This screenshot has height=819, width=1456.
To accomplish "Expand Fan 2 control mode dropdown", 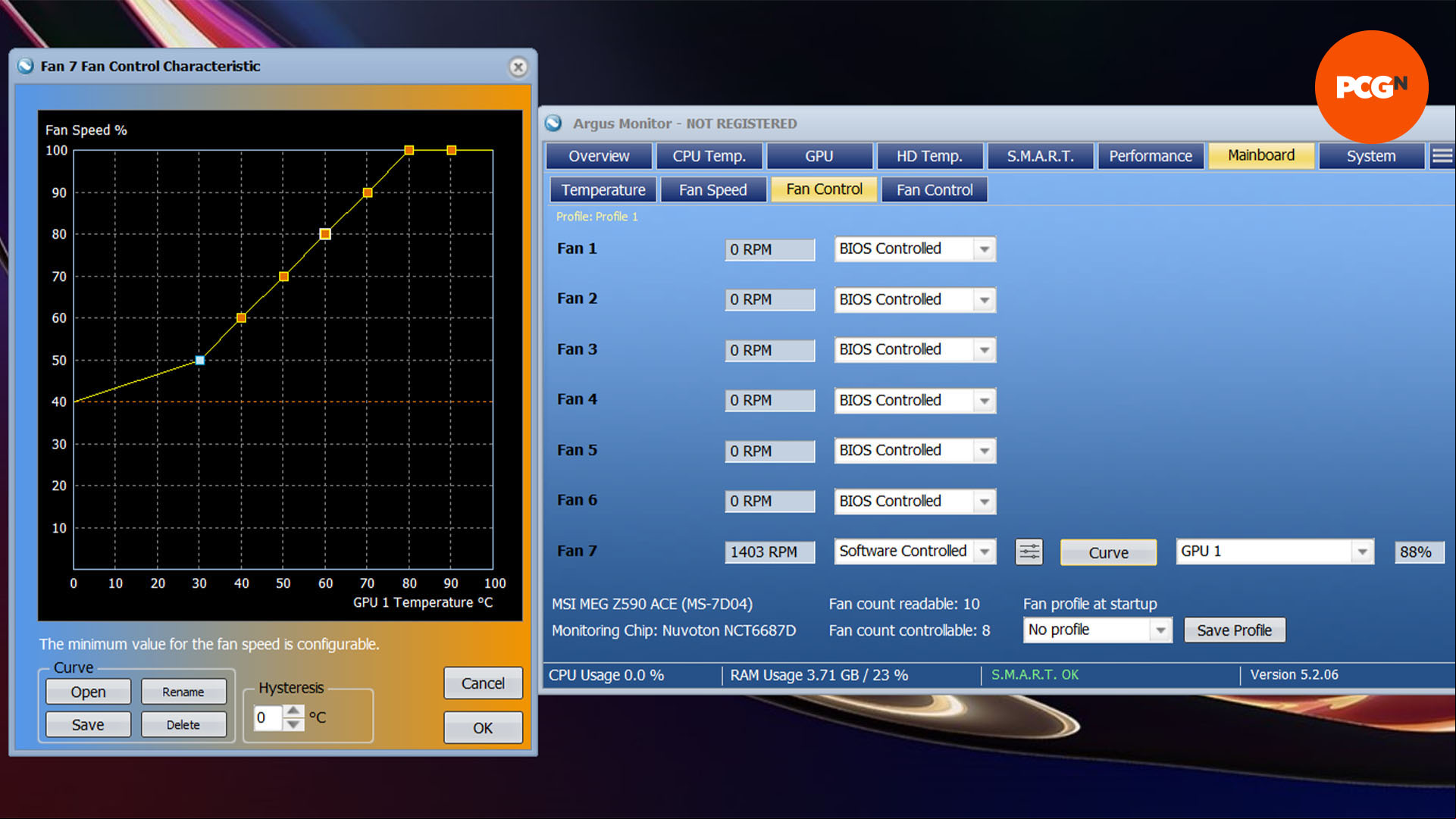I will pyautogui.click(x=984, y=300).
